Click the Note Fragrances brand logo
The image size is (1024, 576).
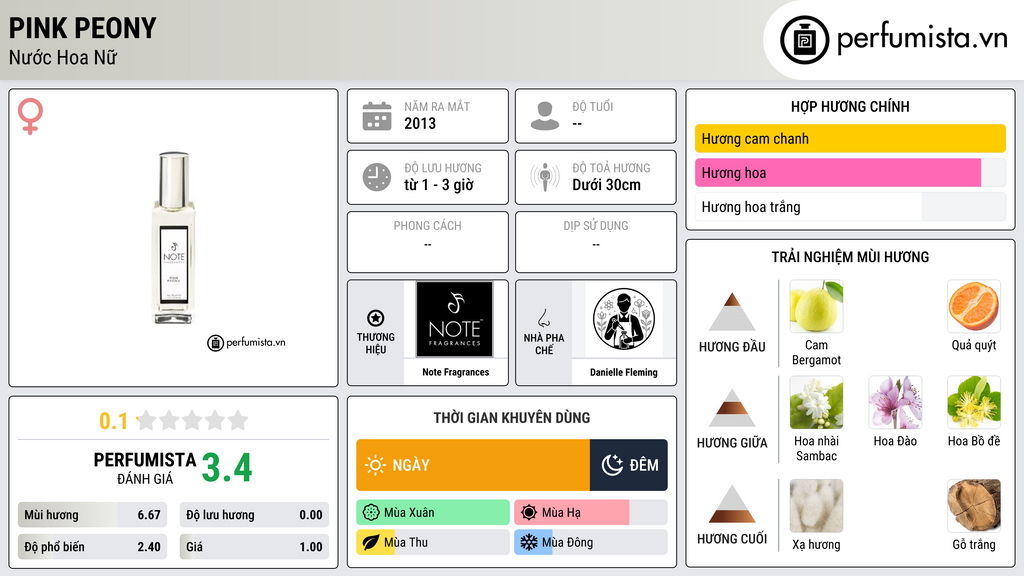(455, 319)
